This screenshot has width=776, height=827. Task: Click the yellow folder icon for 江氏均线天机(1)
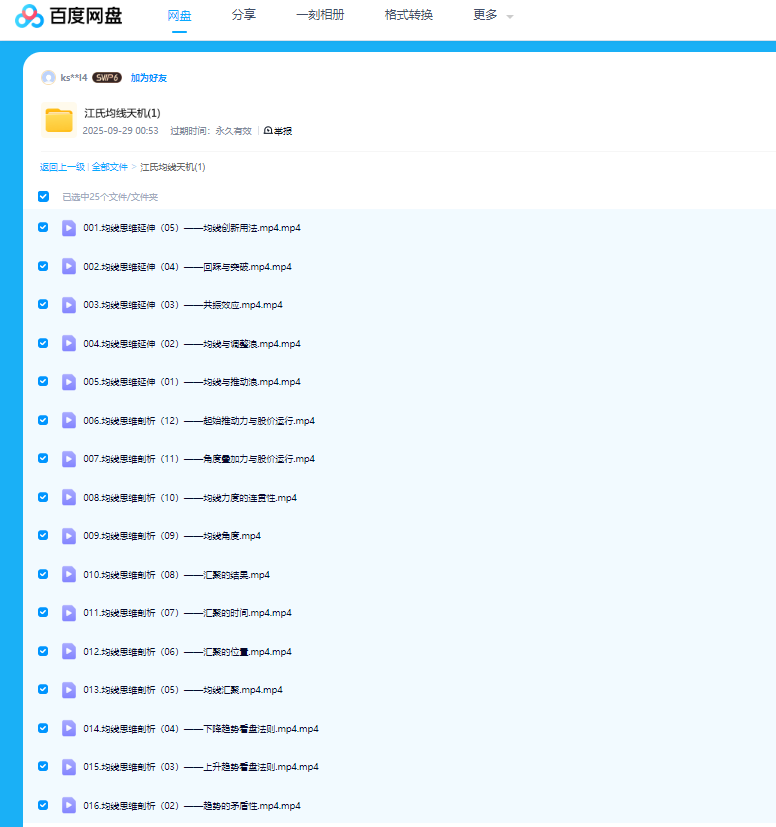click(59, 120)
